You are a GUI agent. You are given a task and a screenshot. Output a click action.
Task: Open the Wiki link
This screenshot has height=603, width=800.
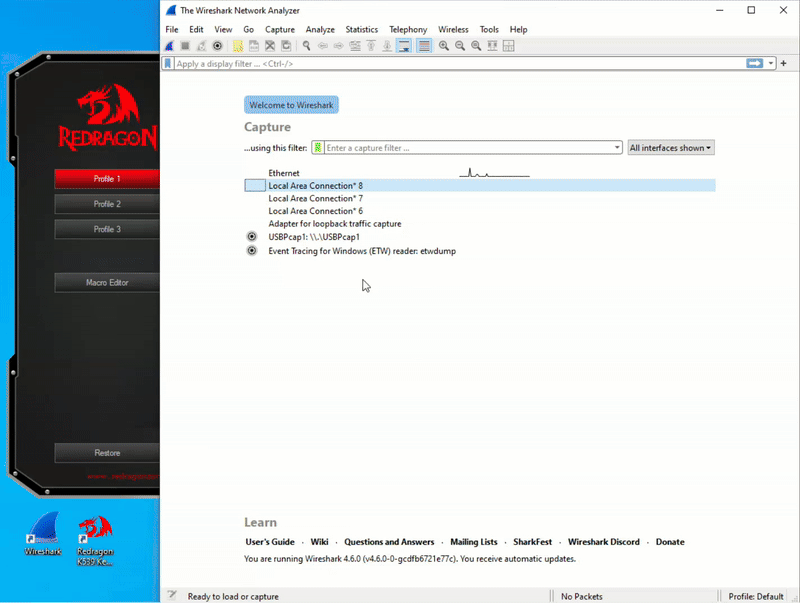[x=319, y=542]
